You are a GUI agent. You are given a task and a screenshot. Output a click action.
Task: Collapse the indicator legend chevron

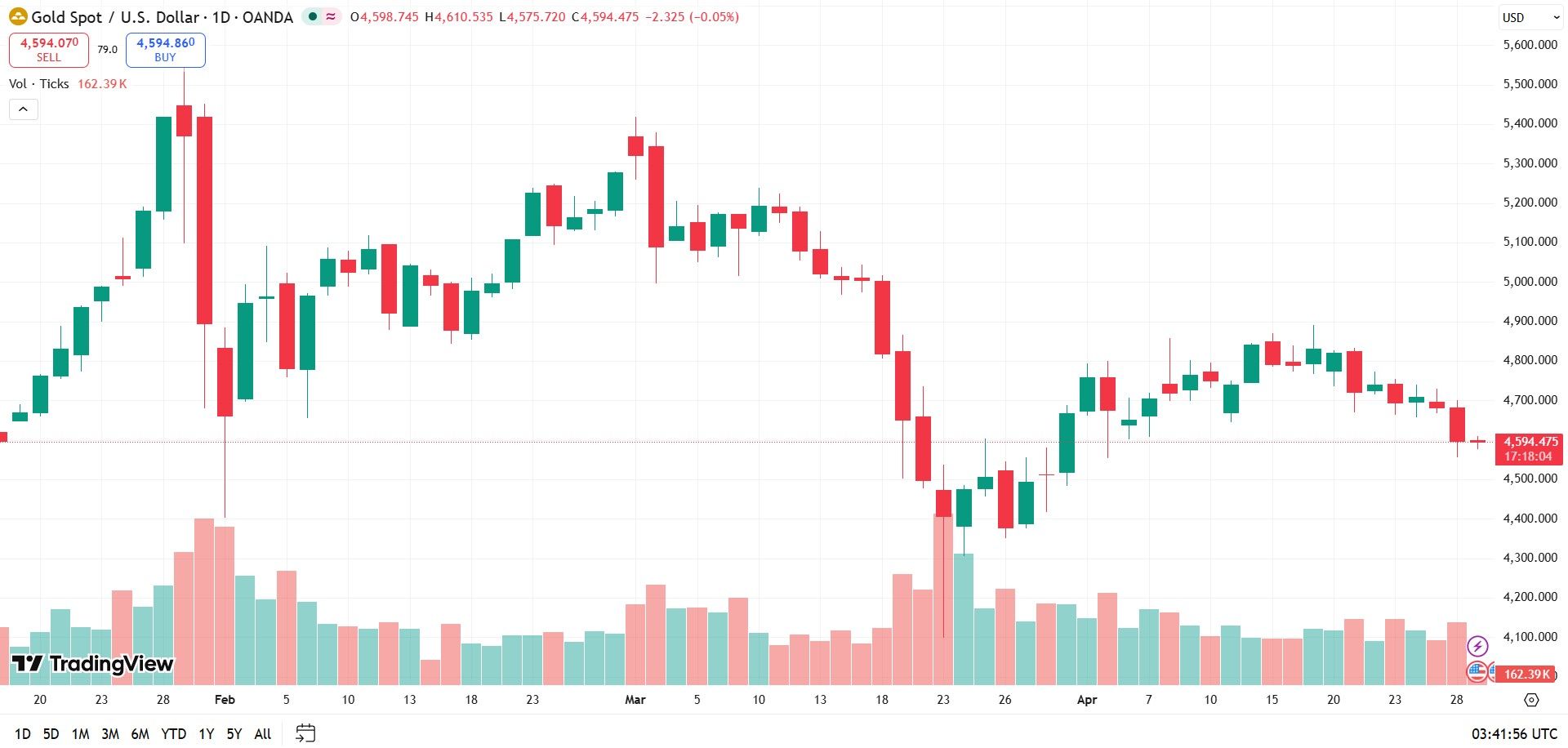coord(24,109)
